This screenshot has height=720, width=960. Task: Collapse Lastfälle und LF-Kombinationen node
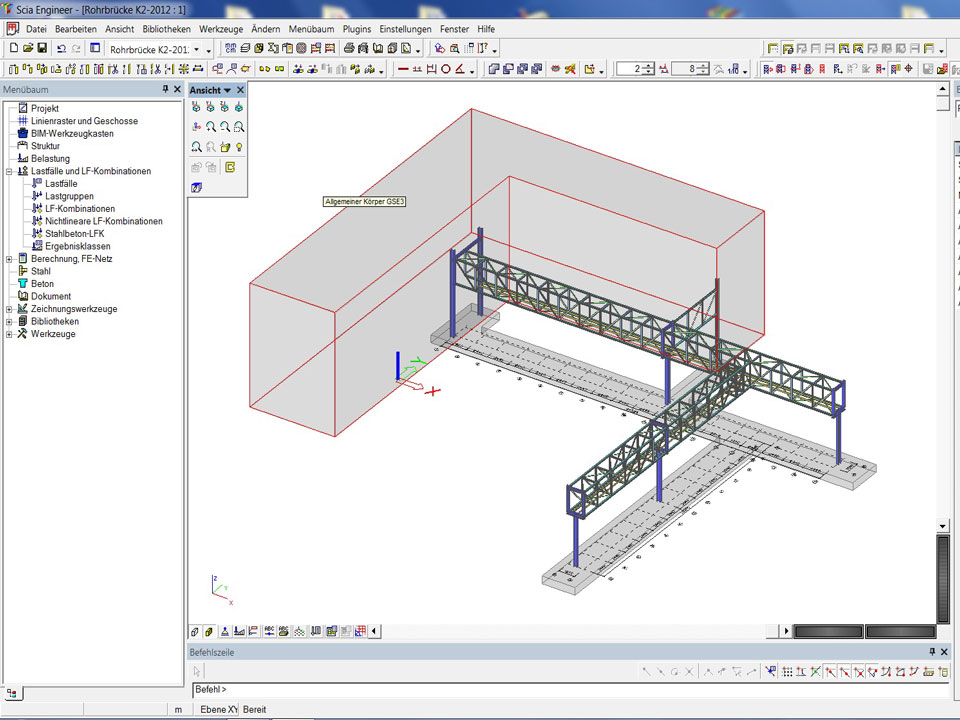[x=9, y=171]
